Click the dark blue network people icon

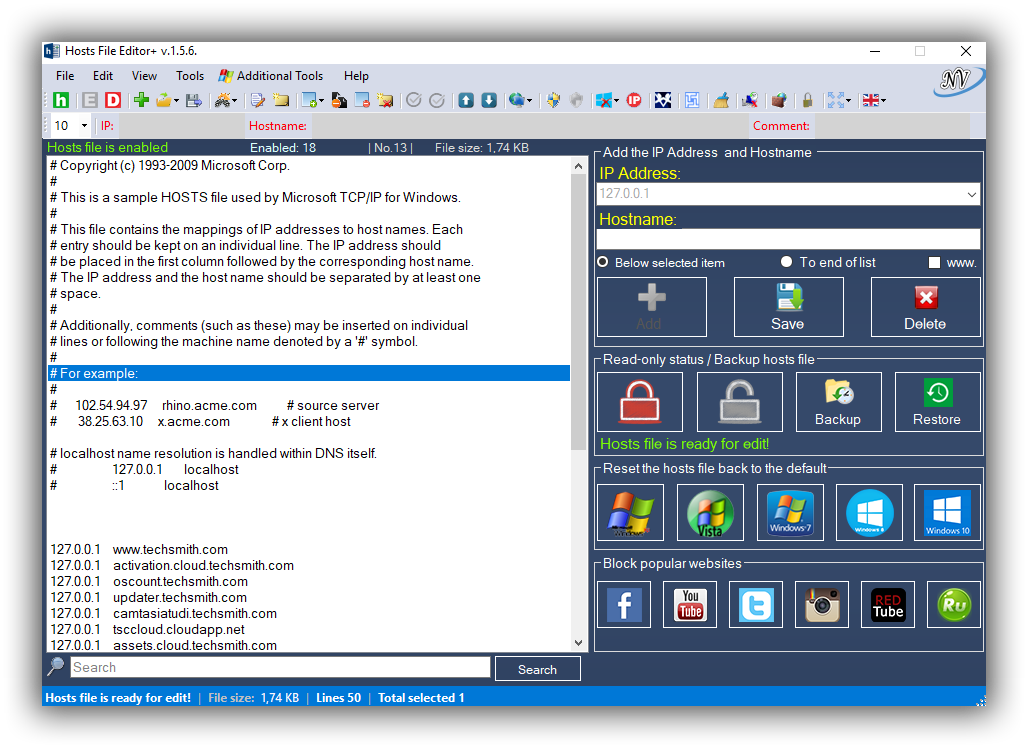click(663, 100)
